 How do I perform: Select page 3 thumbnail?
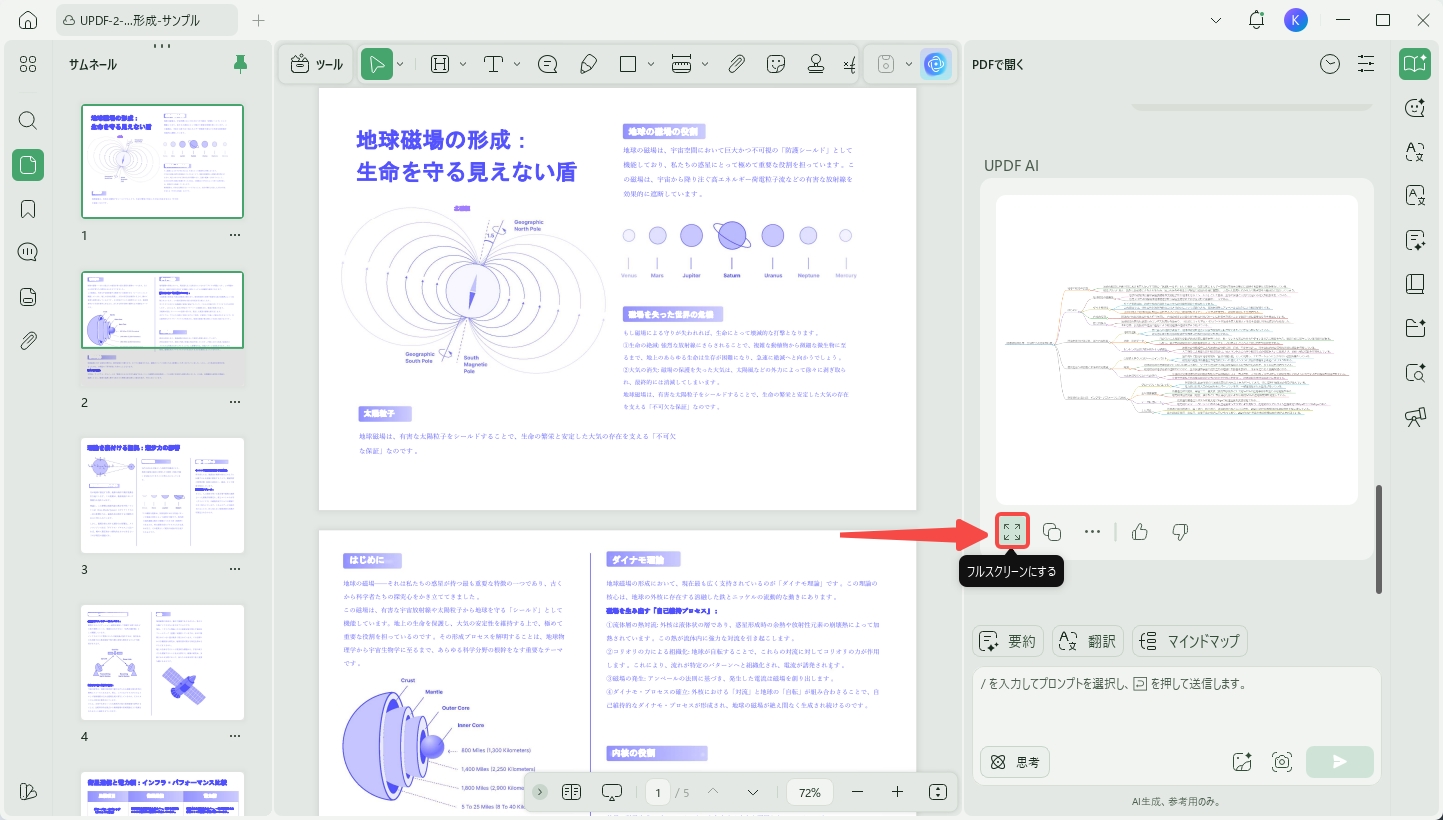(x=163, y=495)
